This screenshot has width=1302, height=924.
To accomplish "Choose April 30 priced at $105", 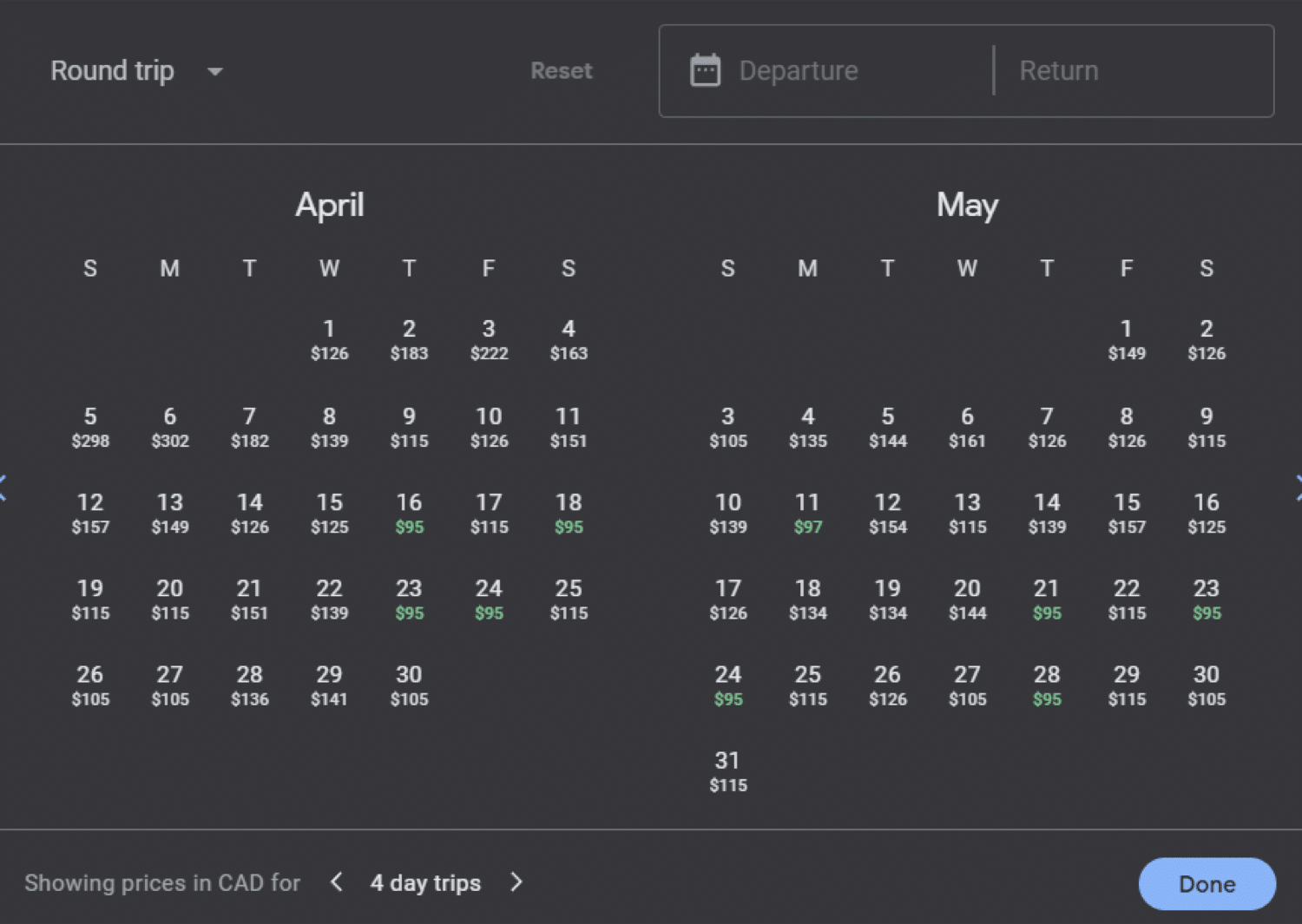I will tap(409, 685).
